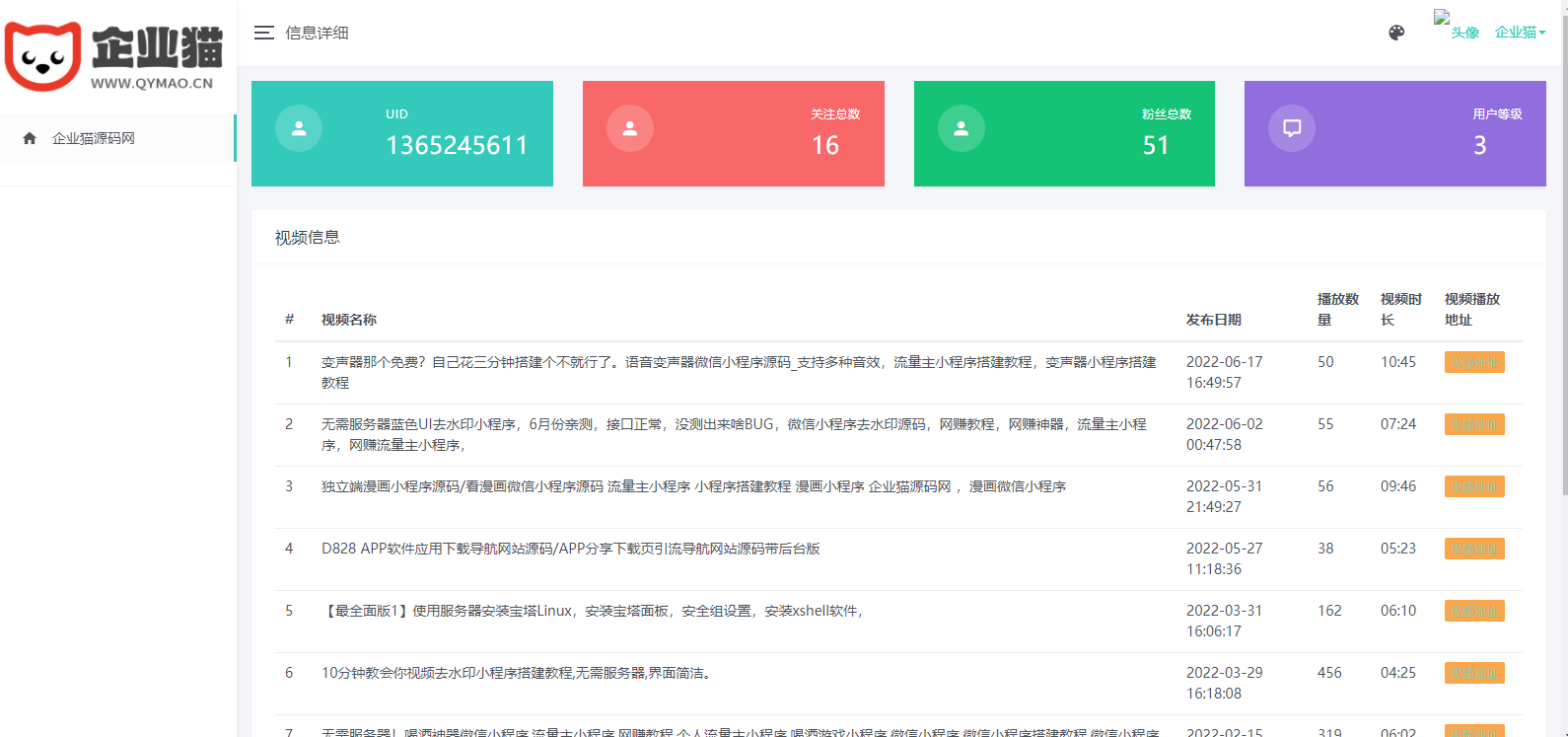The width and height of the screenshot is (1568, 737).
Task: Open 视频地址 button for video row 2
Action: (1474, 424)
